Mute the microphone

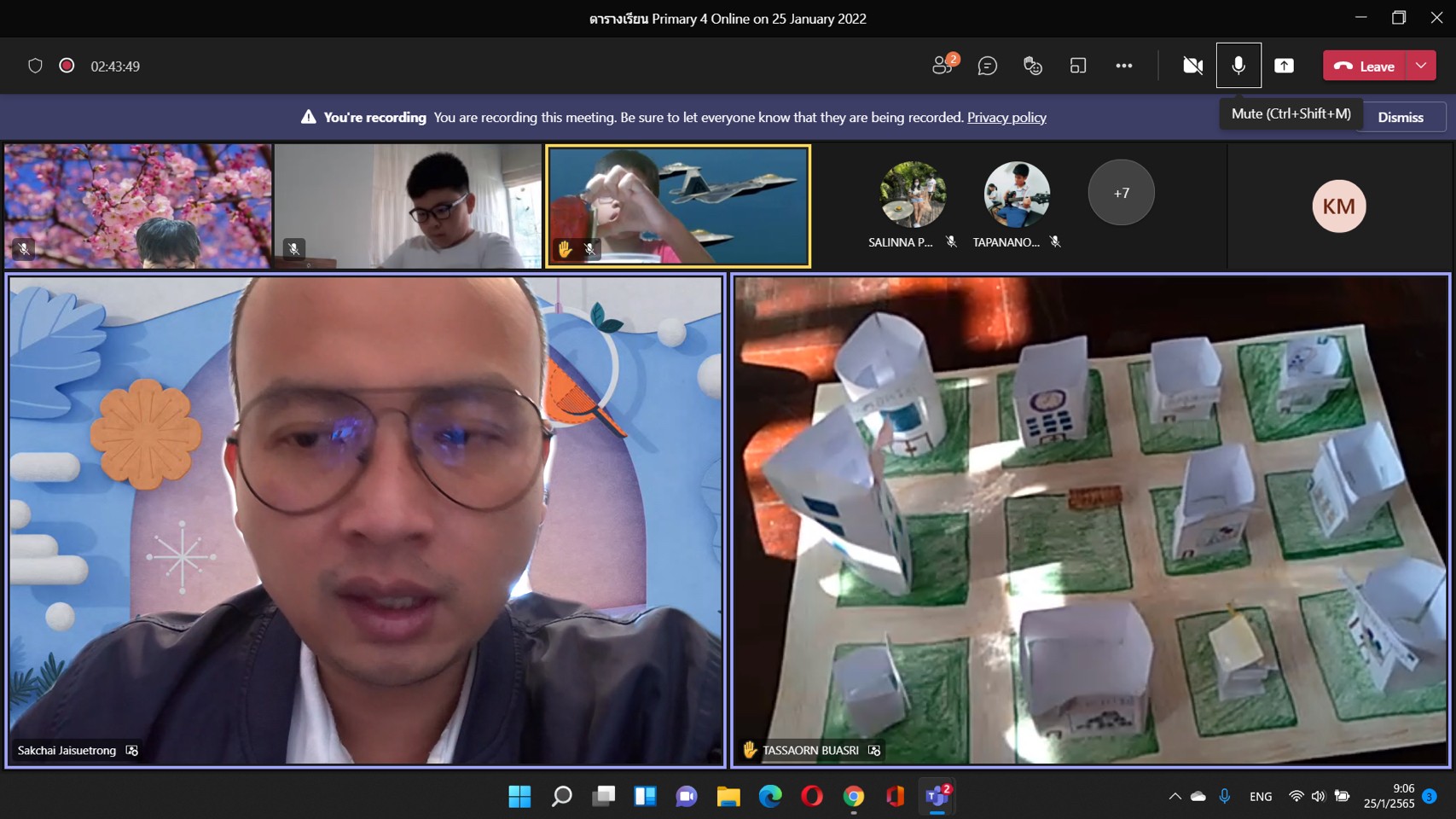click(x=1238, y=66)
